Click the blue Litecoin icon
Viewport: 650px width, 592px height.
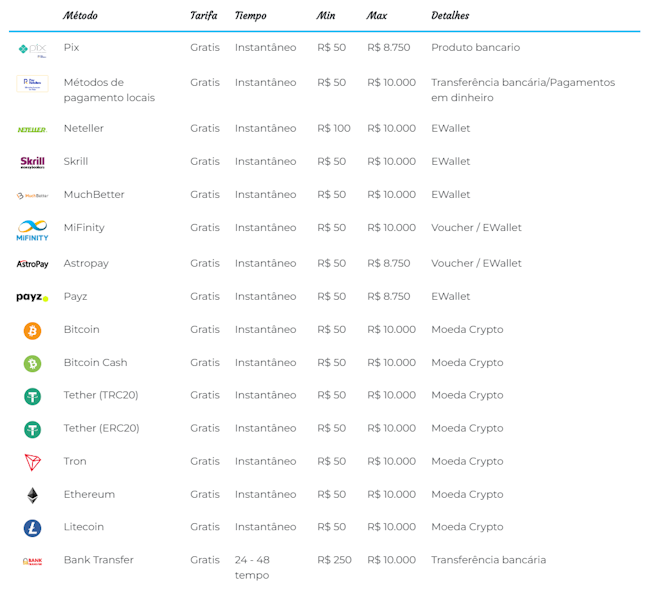[x=32, y=528]
